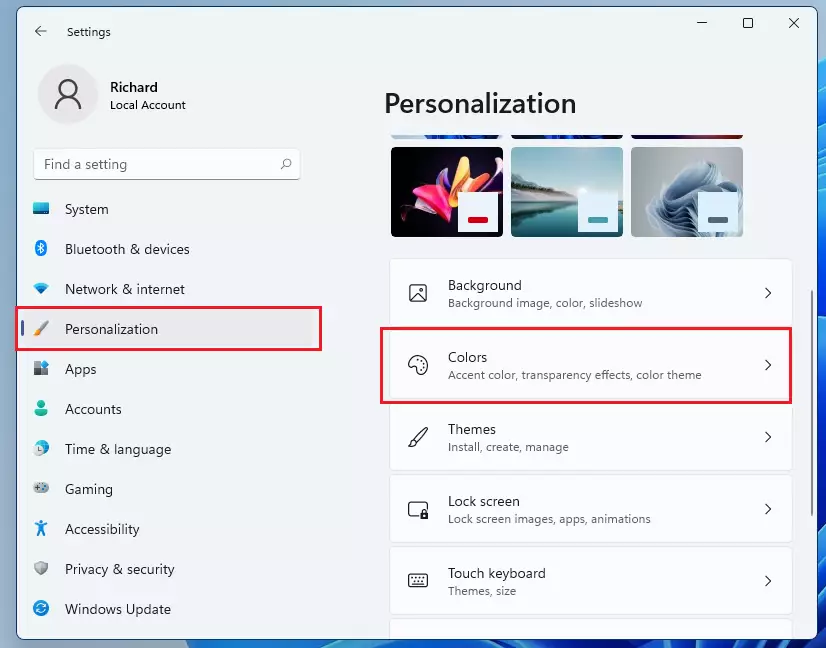Open Accessibility settings label
826x648 pixels.
click(102, 529)
